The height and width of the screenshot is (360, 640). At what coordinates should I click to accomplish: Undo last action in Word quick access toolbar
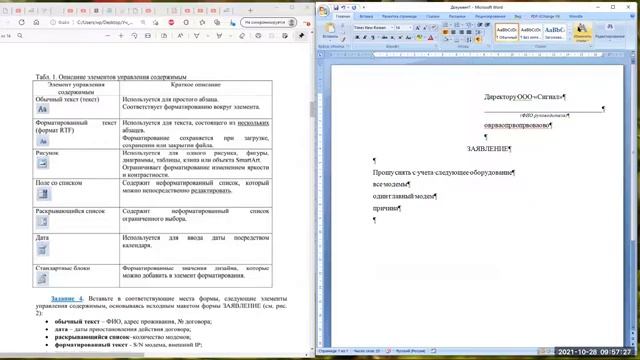pyautogui.click(x=343, y=7)
